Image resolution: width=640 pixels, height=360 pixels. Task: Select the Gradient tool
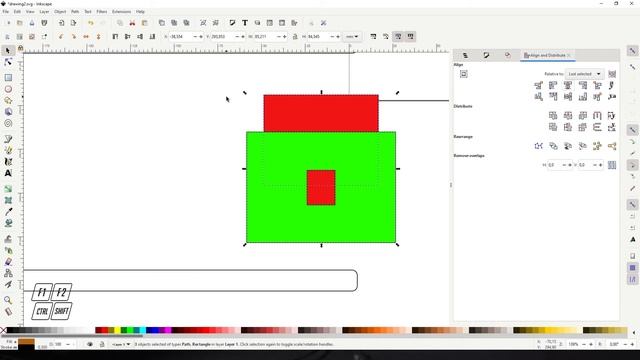click(8, 189)
